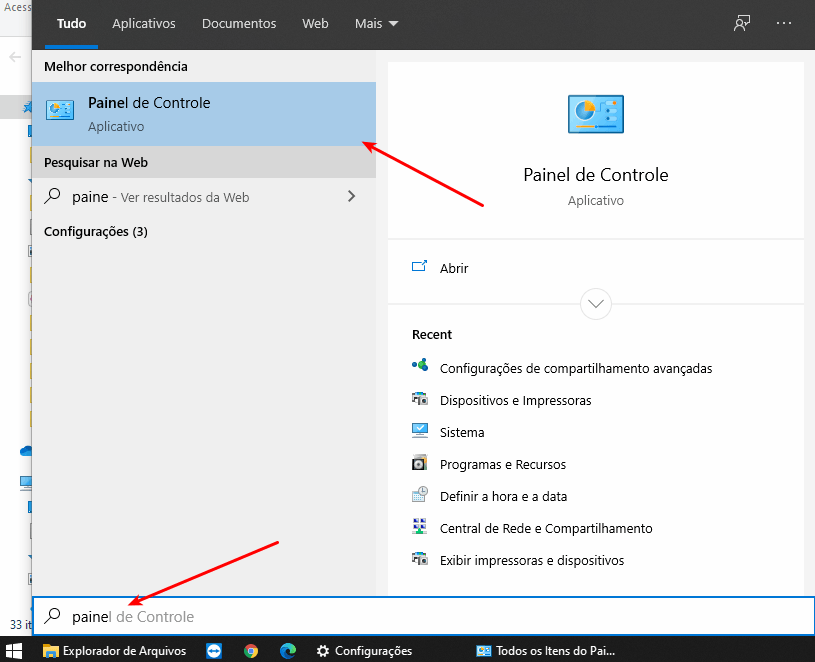Open Programas e Recursos recent item
Image resolution: width=815 pixels, height=662 pixels.
(503, 465)
